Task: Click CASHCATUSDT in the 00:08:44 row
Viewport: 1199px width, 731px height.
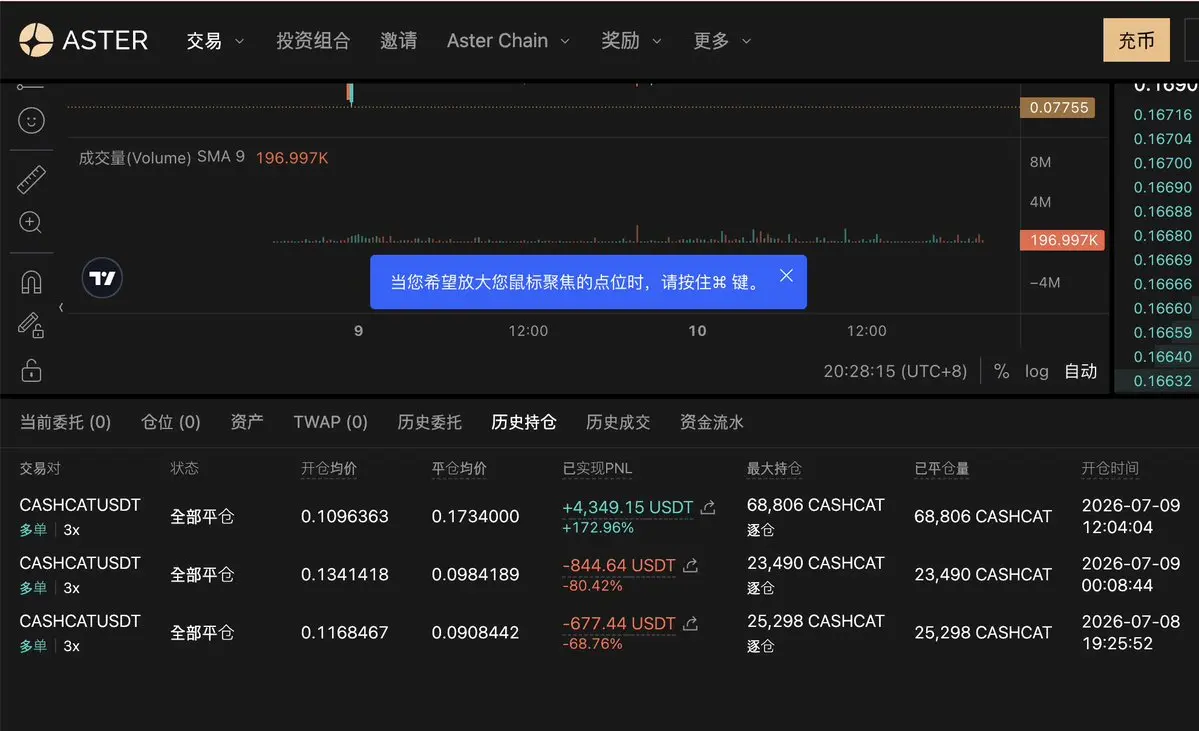Action: point(80,563)
